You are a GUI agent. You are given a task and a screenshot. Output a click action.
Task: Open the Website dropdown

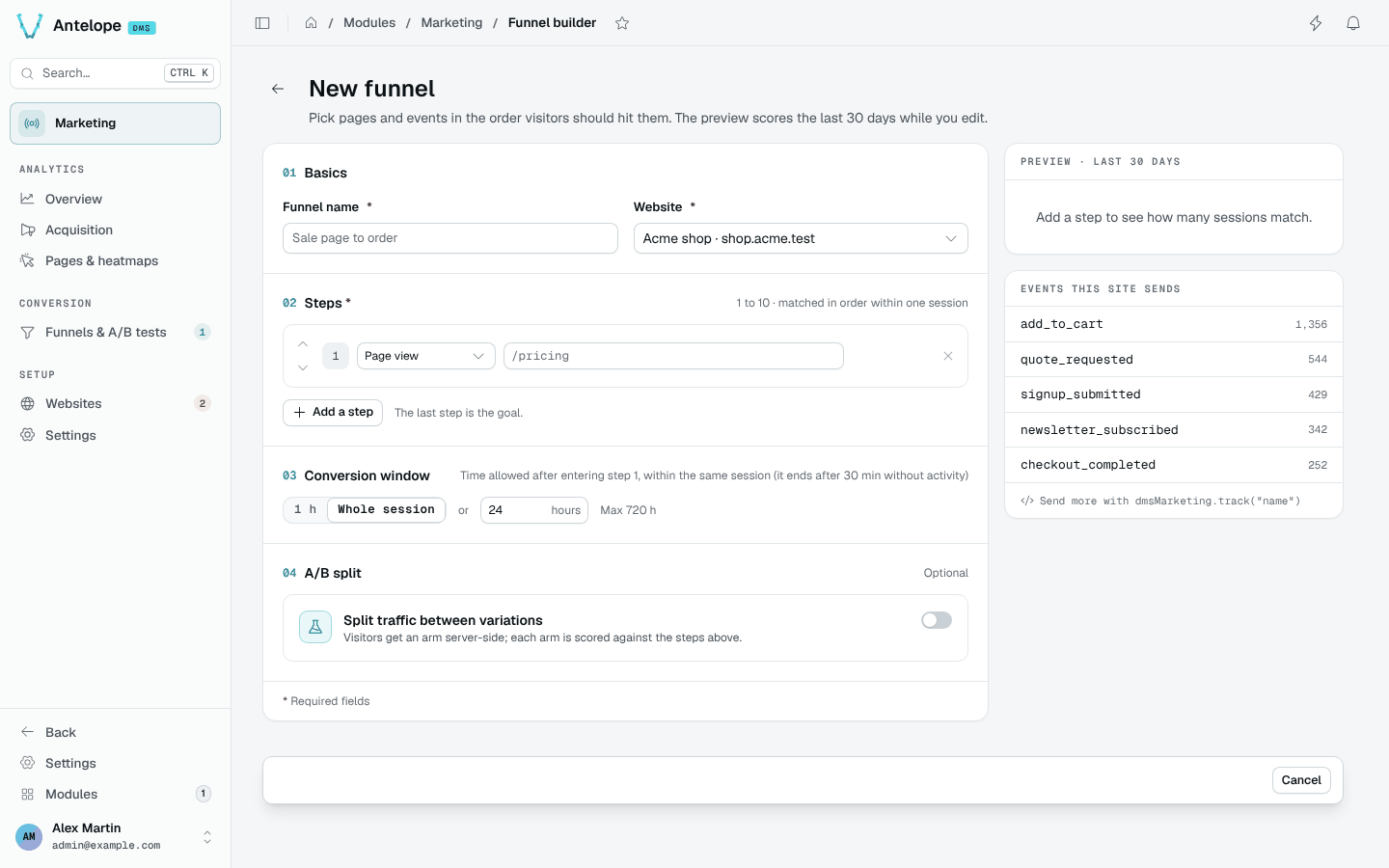801,238
